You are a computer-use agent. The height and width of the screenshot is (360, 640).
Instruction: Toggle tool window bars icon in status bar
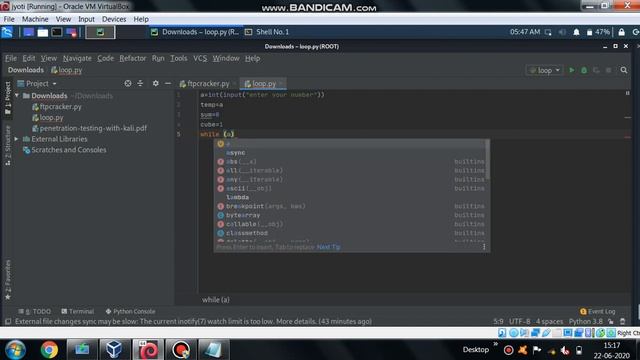coord(8,322)
